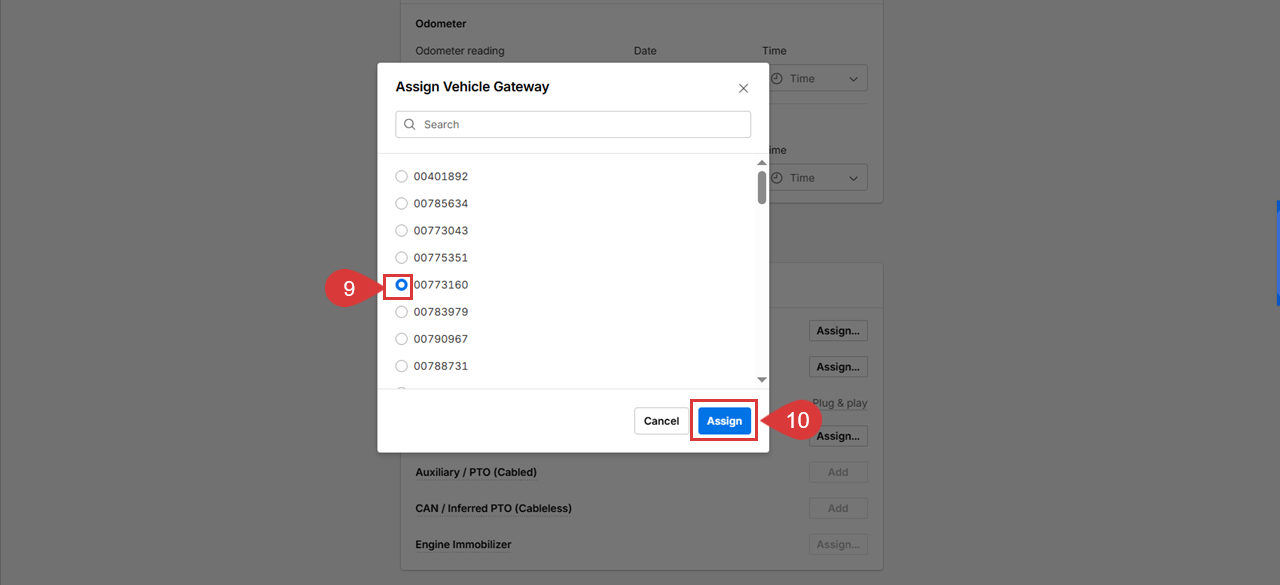Image resolution: width=1280 pixels, height=585 pixels.
Task: Click the X to dismiss the Assign Vehicle Gateway dialog
Action: click(743, 88)
